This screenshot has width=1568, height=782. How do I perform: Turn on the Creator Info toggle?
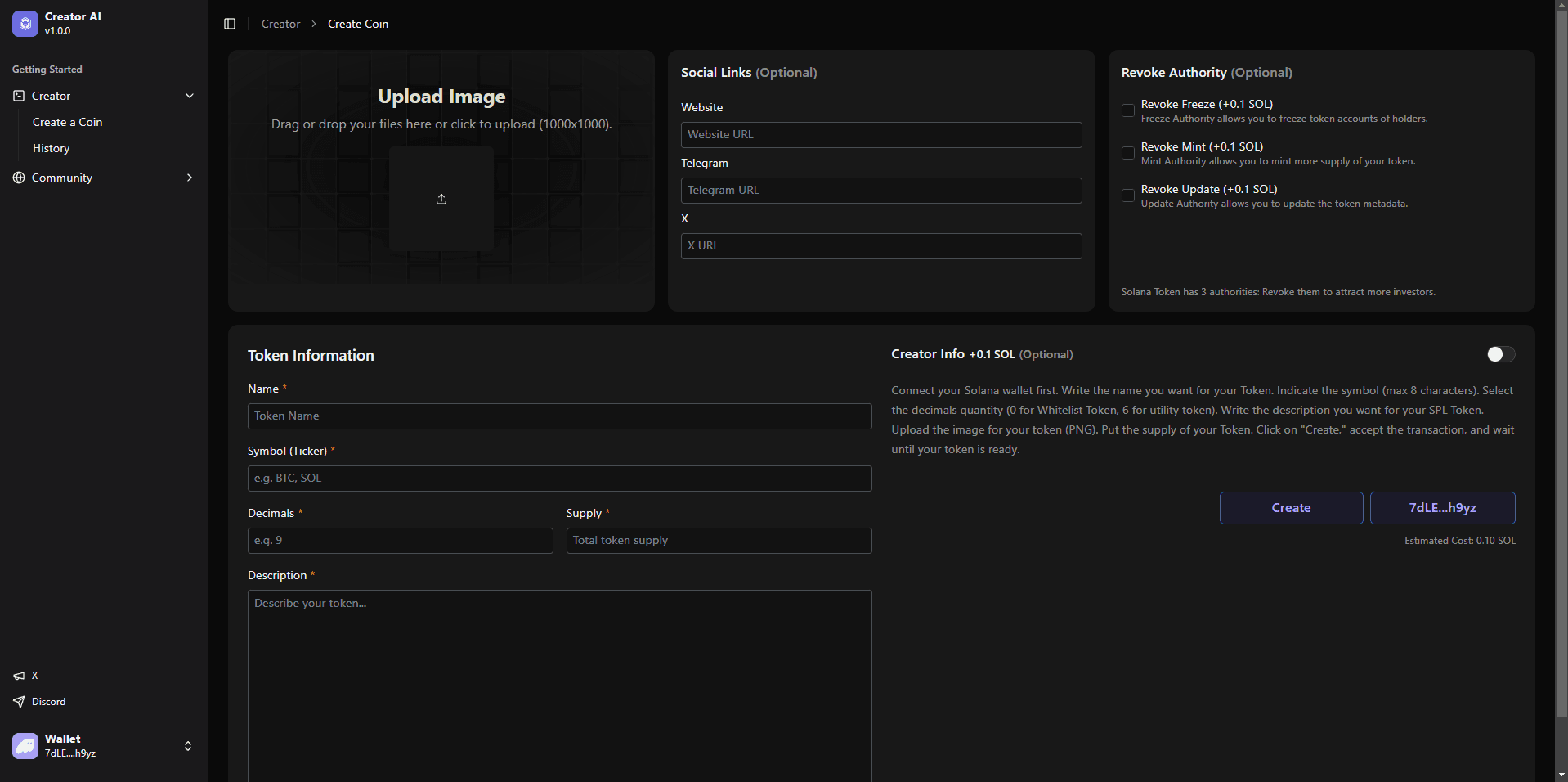(x=1500, y=354)
